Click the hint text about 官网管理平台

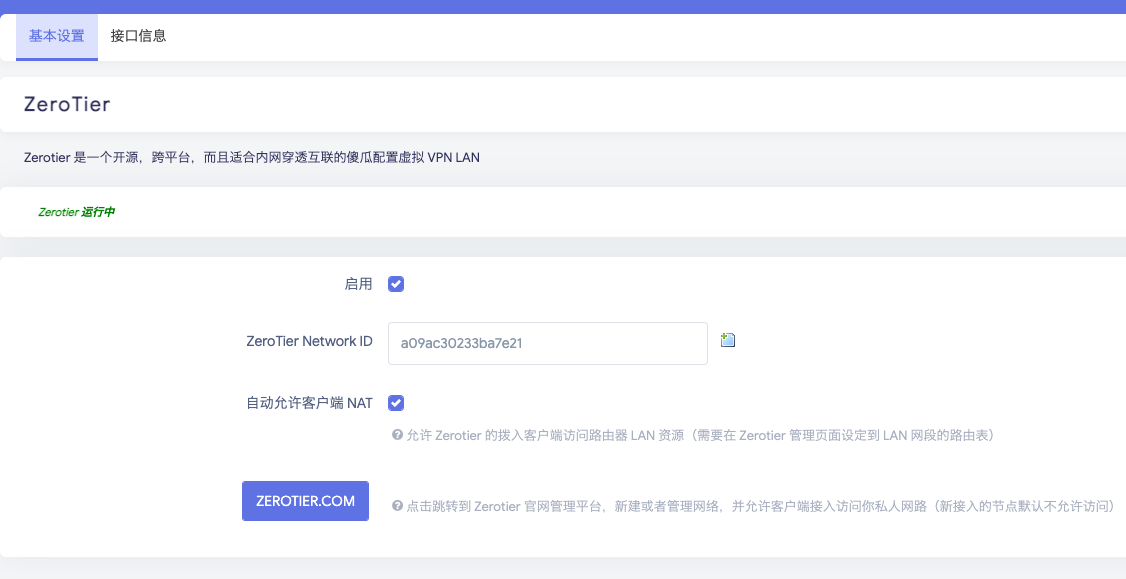click(760, 506)
